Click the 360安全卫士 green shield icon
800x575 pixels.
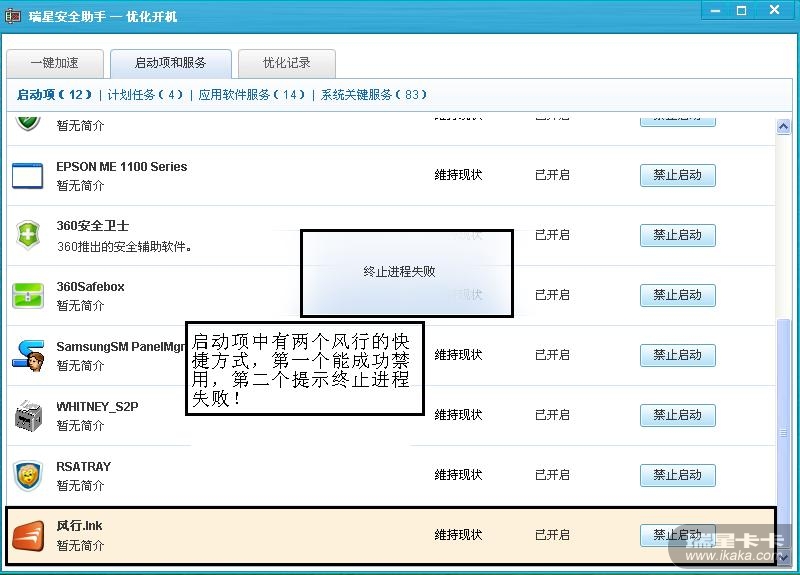pos(28,235)
